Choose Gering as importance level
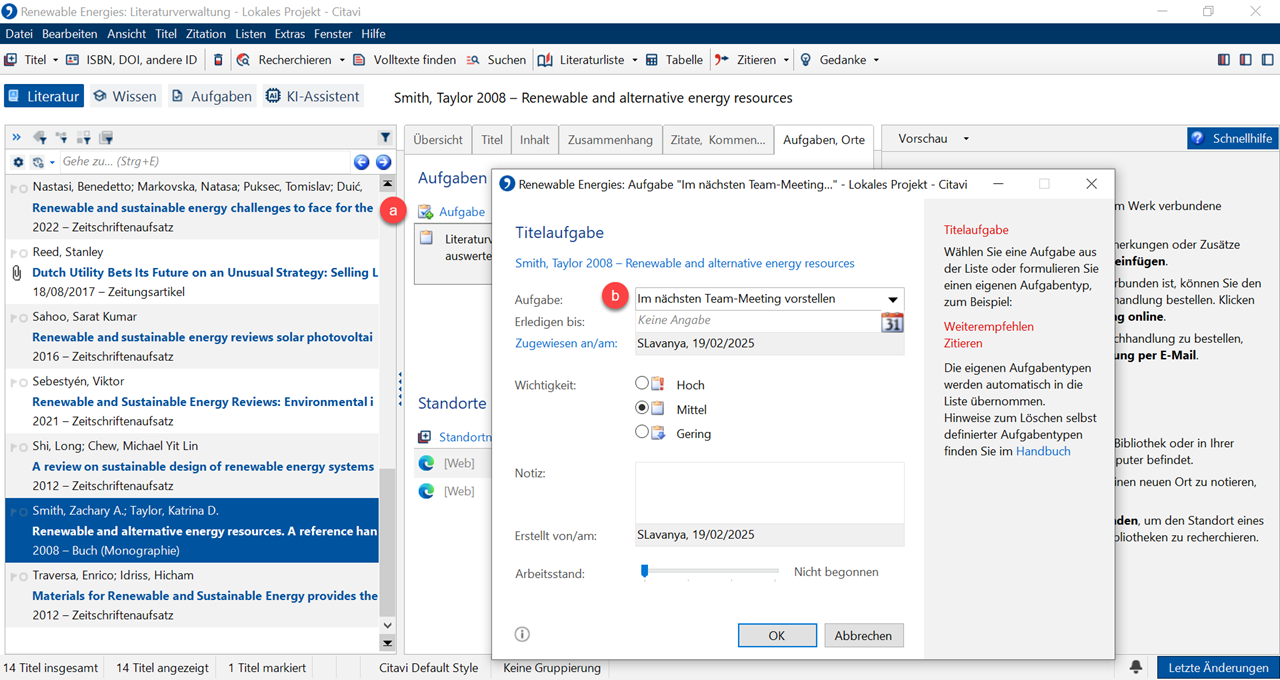Image resolution: width=1280 pixels, height=680 pixels. point(642,433)
